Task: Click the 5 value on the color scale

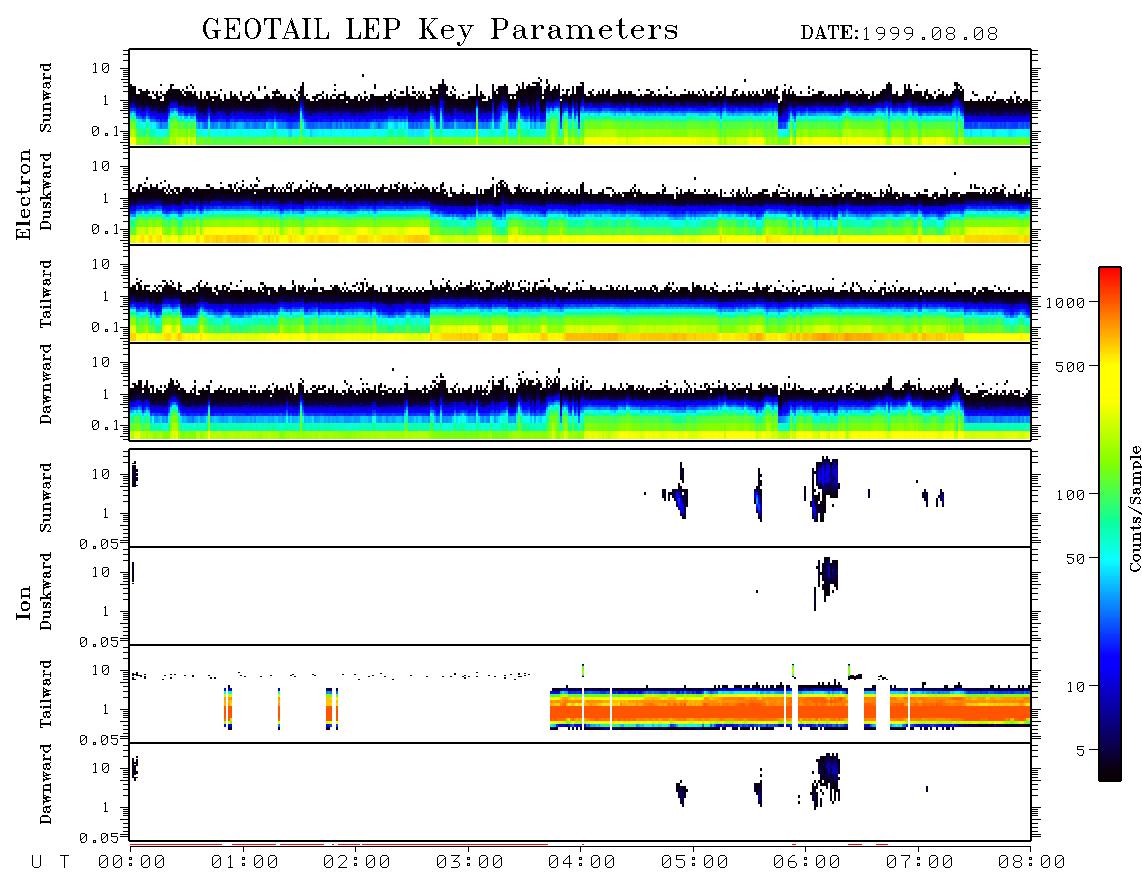Action: [1081, 750]
